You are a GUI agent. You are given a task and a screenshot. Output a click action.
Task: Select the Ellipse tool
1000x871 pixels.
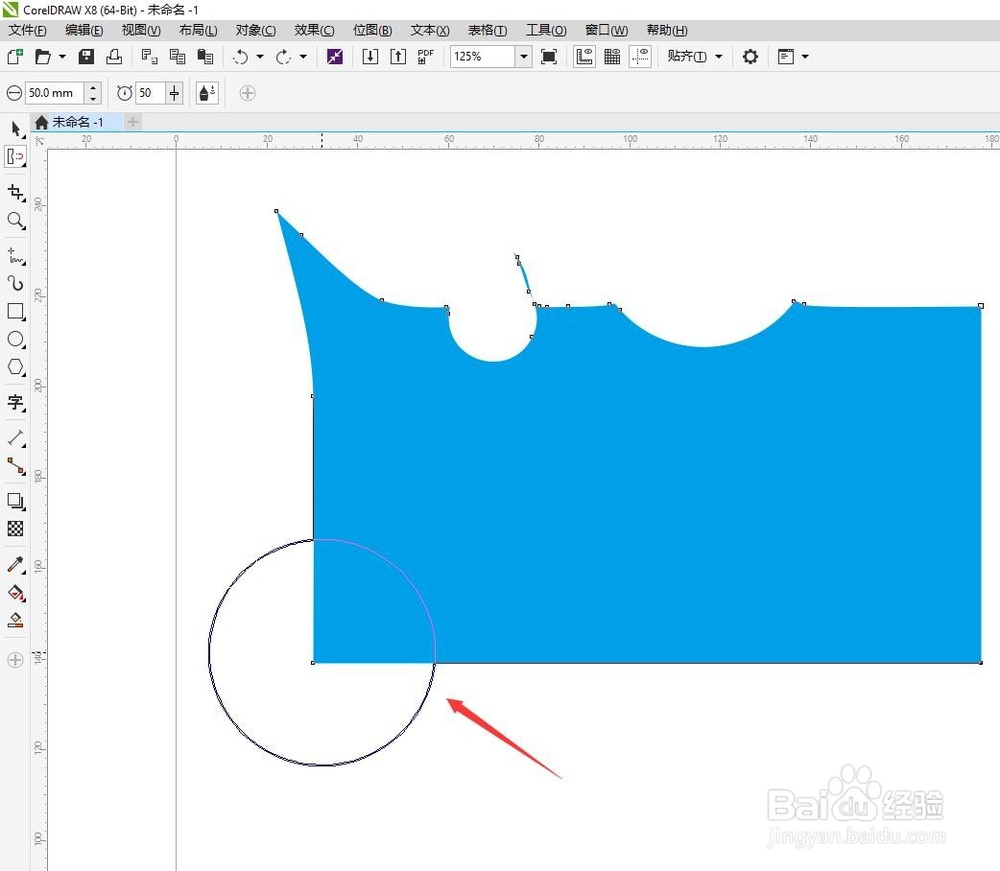(x=16, y=339)
